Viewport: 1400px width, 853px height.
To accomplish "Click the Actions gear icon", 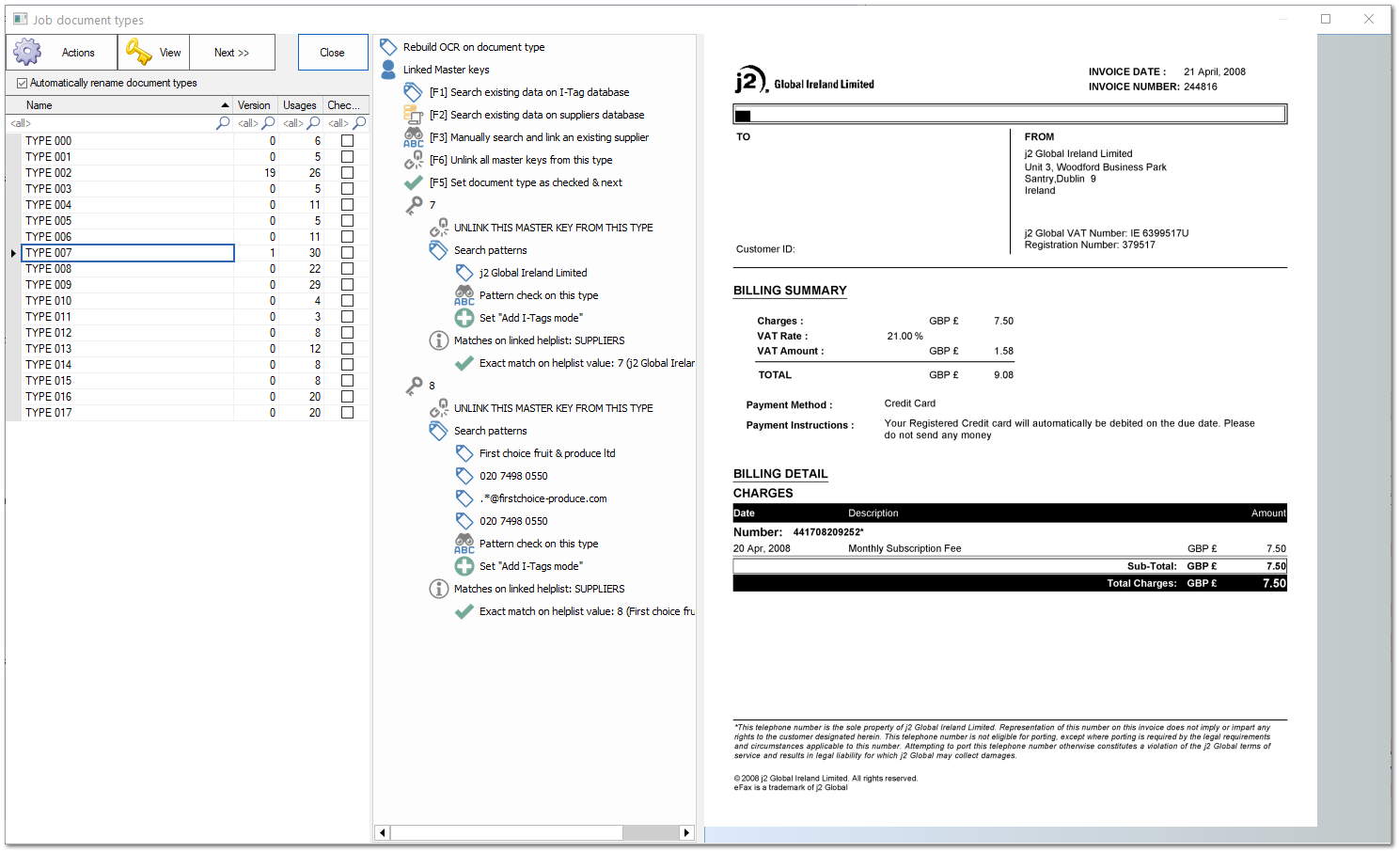I will click(x=27, y=52).
